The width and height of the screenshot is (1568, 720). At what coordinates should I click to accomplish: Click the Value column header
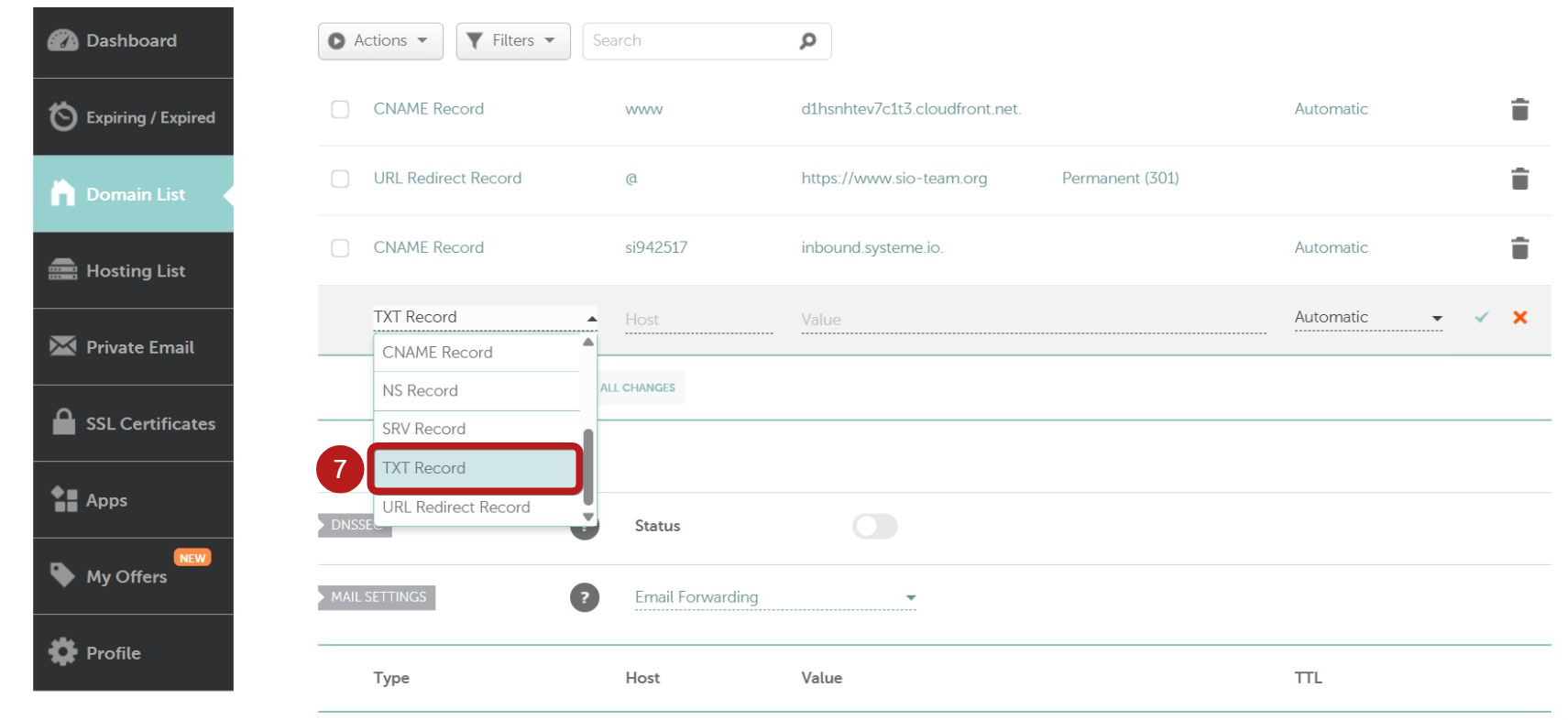click(821, 679)
